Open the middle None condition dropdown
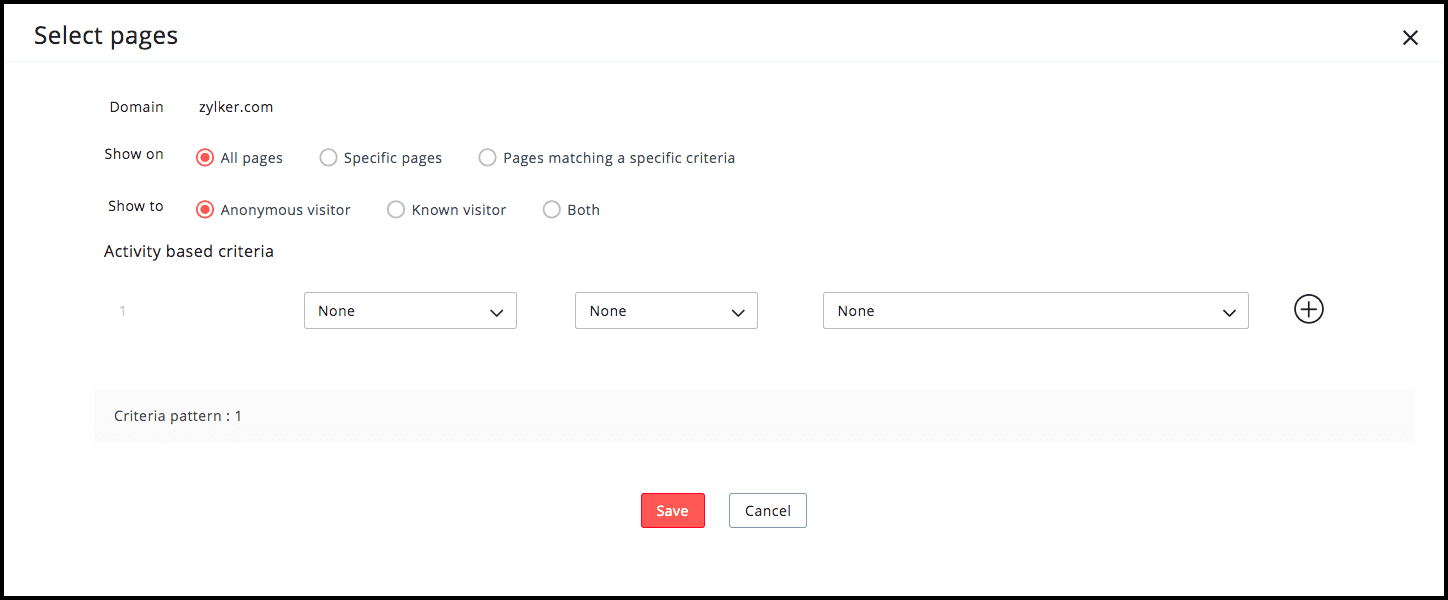 [666, 311]
